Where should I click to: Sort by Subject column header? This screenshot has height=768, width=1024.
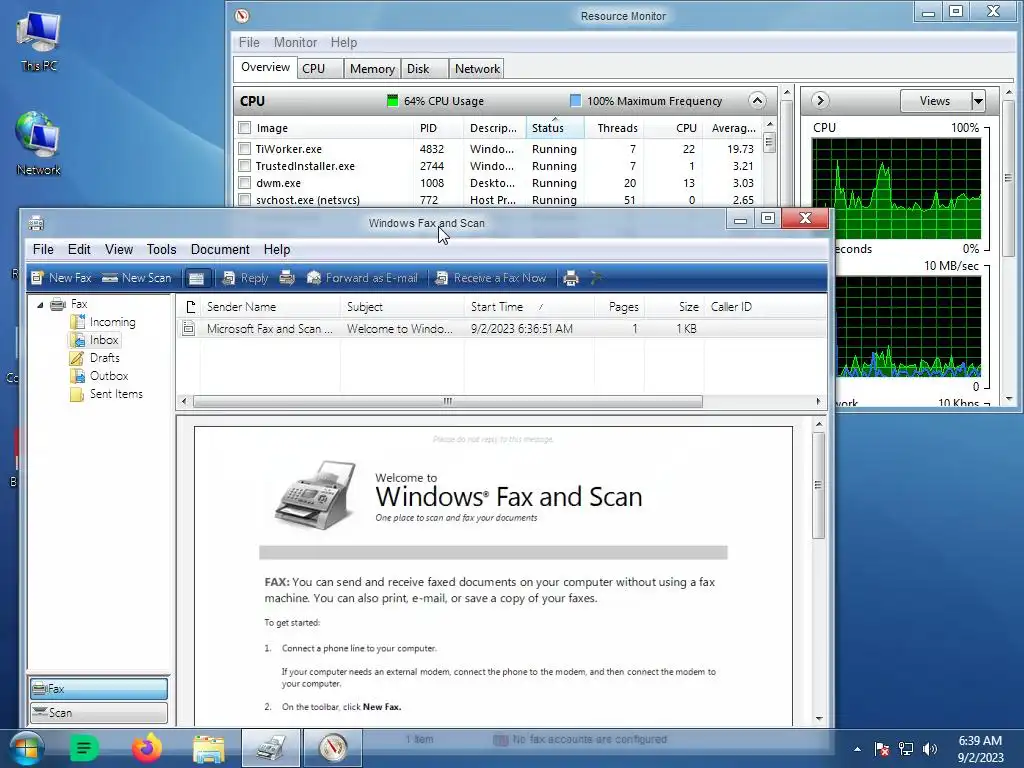(x=402, y=307)
